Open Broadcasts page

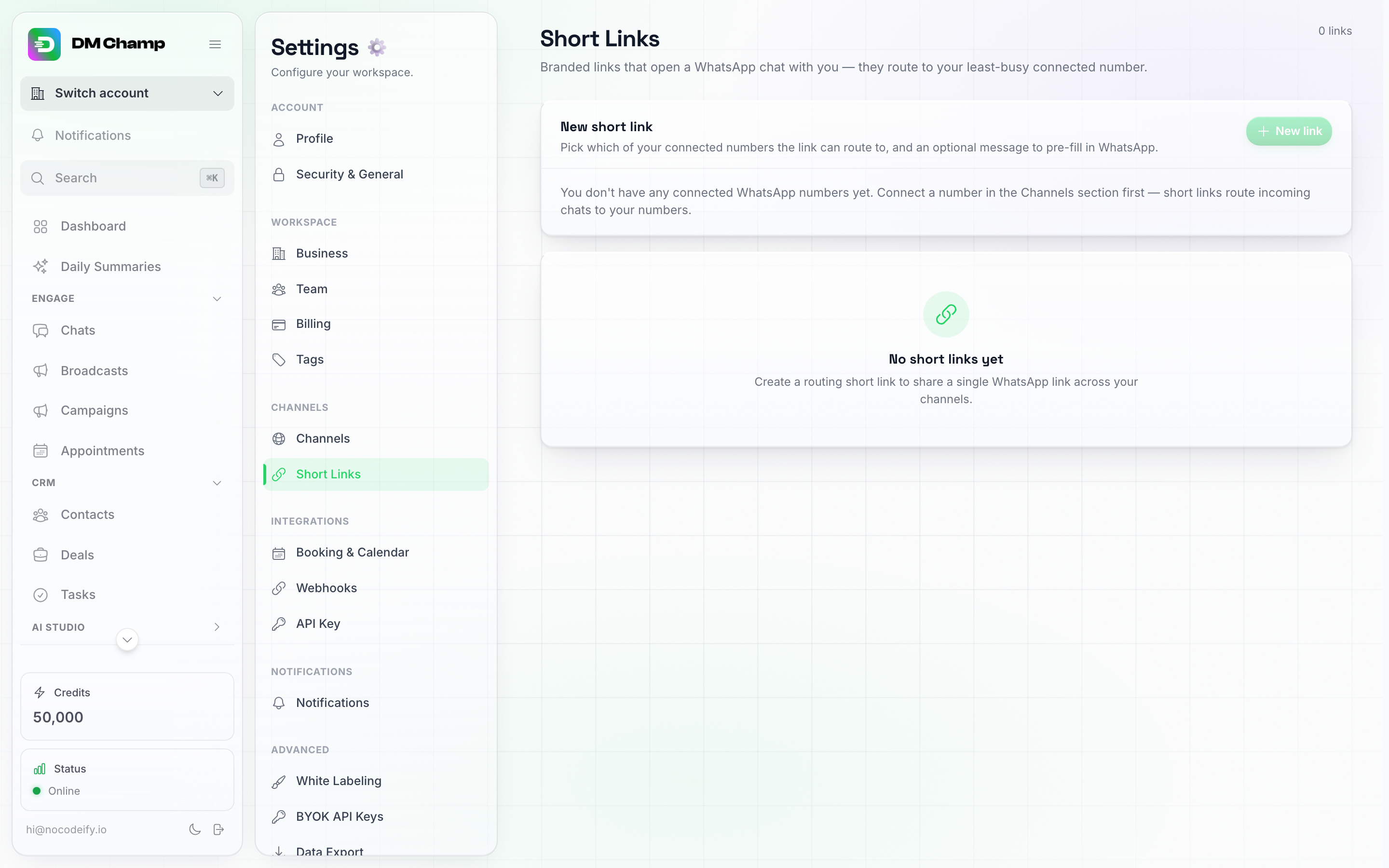coord(127,371)
